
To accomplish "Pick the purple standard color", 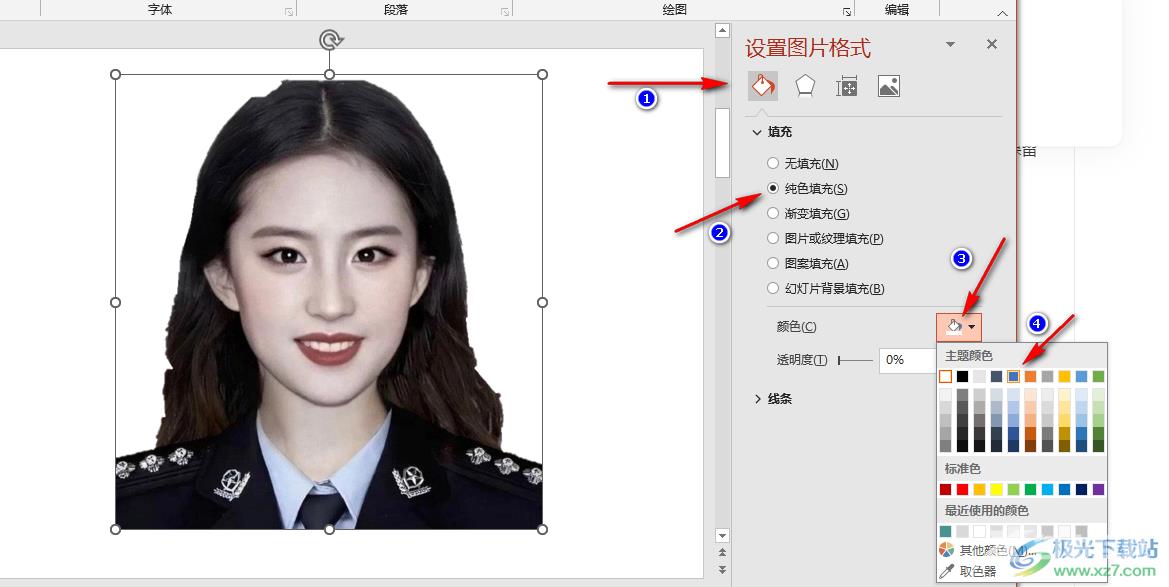I will (1098, 489).
